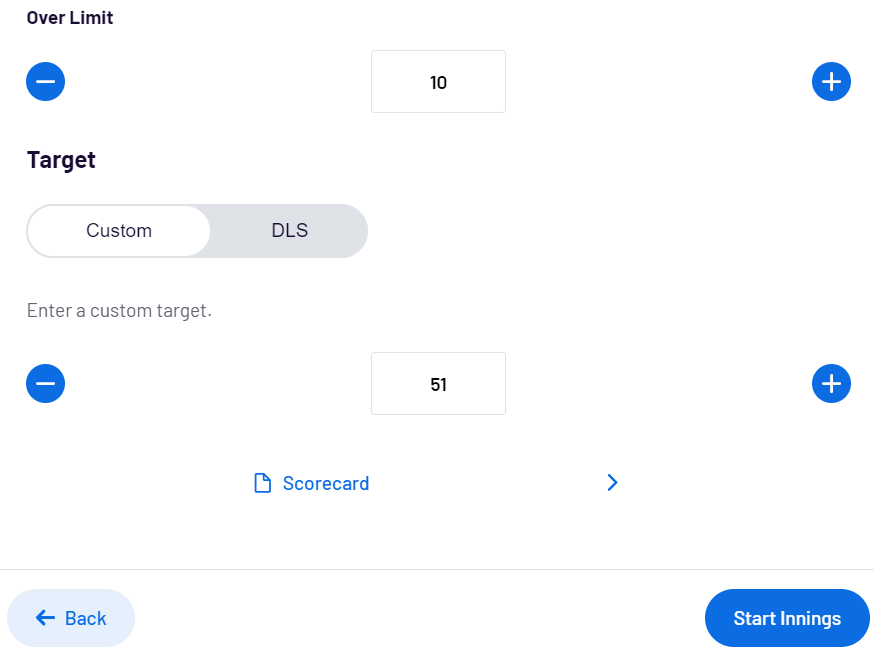Click the left arrow icon in Back
Image resolution: width=874 pixels, height=670 pixels.
click(x=45, y=618)
